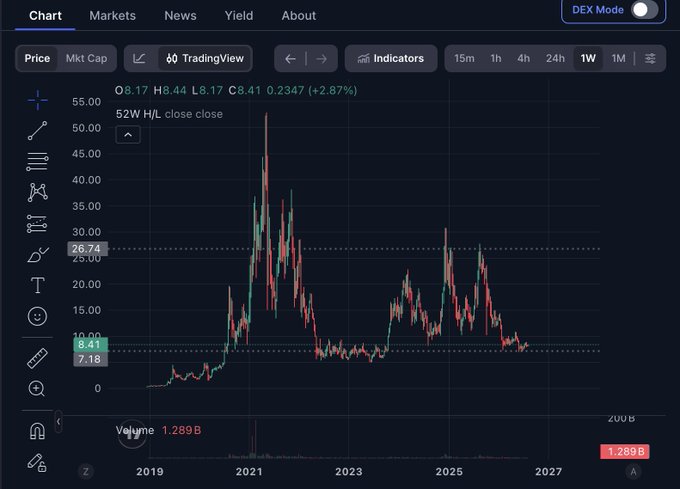Screen dimensions: 680x489
Task: Click the 52W H/L indicator label
Action: point(138,114)
